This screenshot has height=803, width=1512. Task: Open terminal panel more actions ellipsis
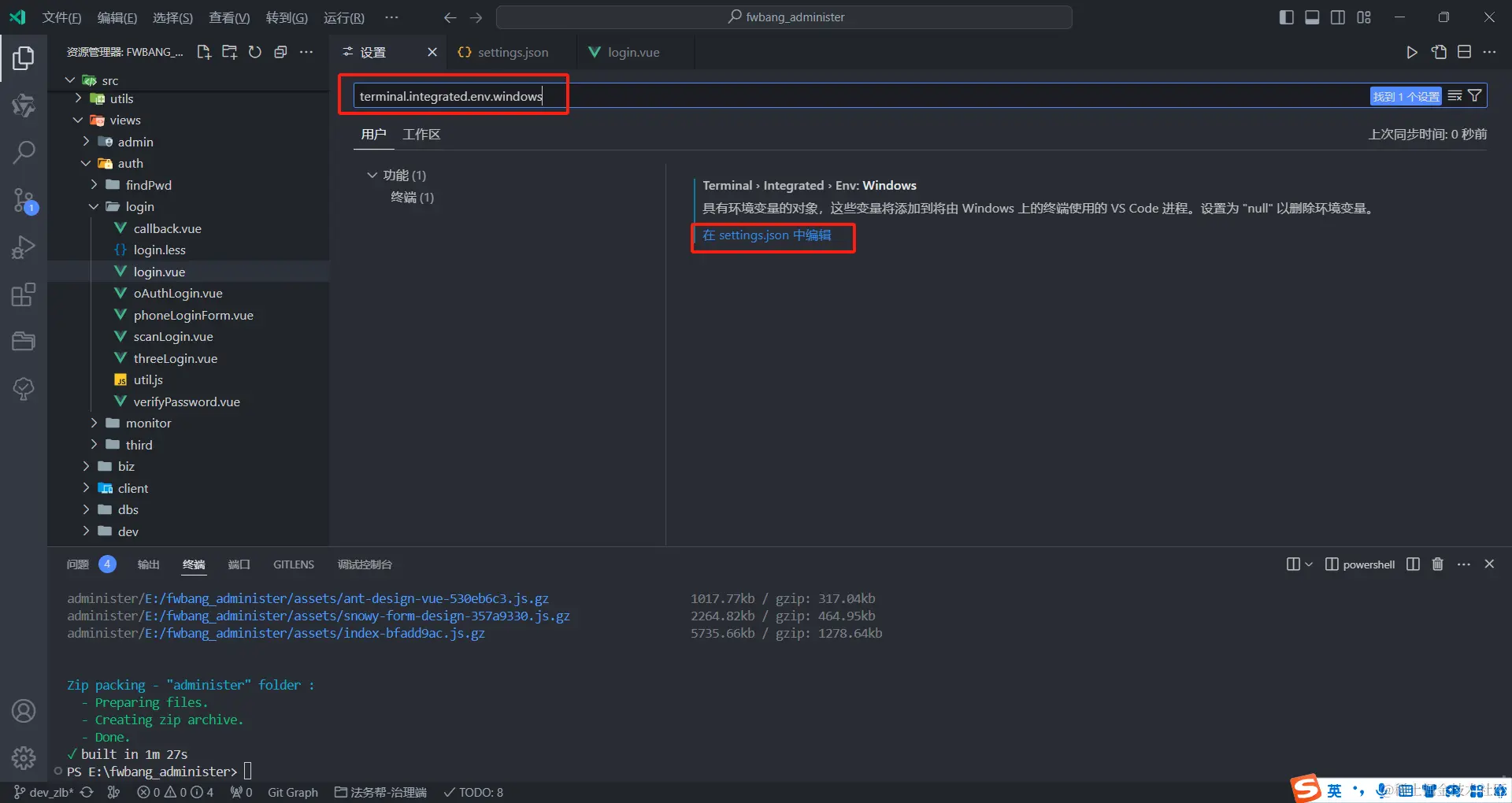1464,564
